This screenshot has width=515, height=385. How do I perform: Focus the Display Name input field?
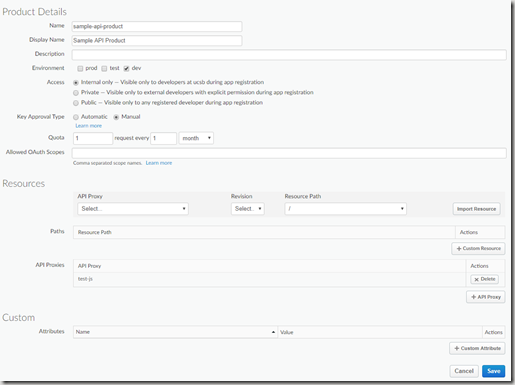[x=157, y=40]
